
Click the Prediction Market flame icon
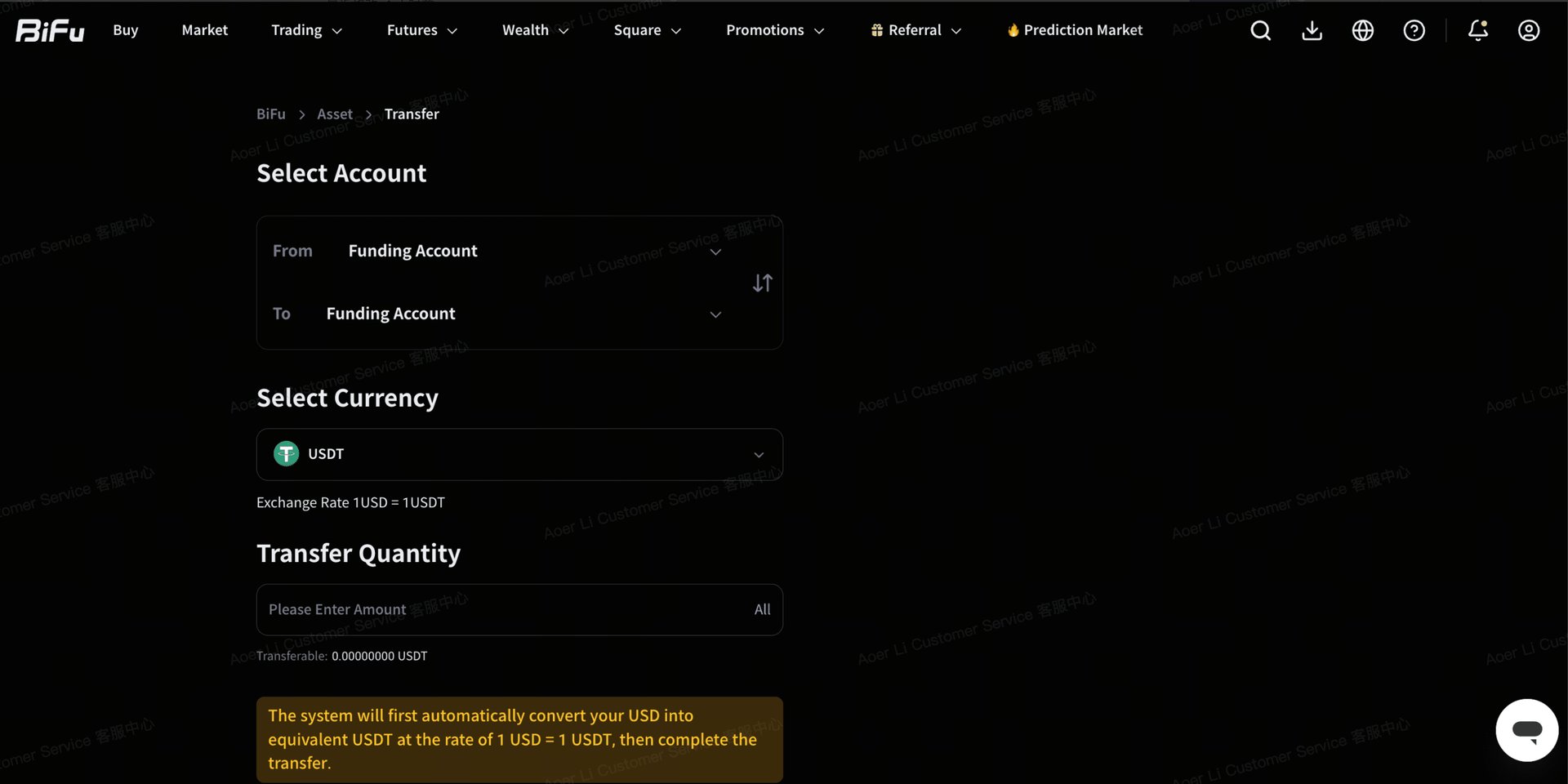coord(1013,30)
